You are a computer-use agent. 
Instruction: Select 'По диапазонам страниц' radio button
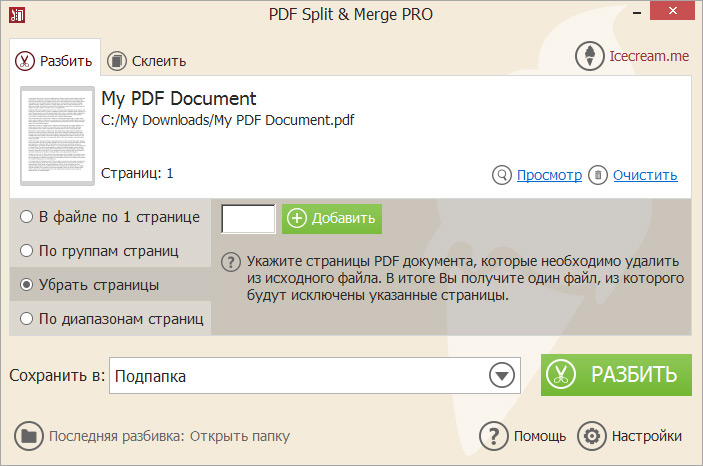click(x=26, y=318)
